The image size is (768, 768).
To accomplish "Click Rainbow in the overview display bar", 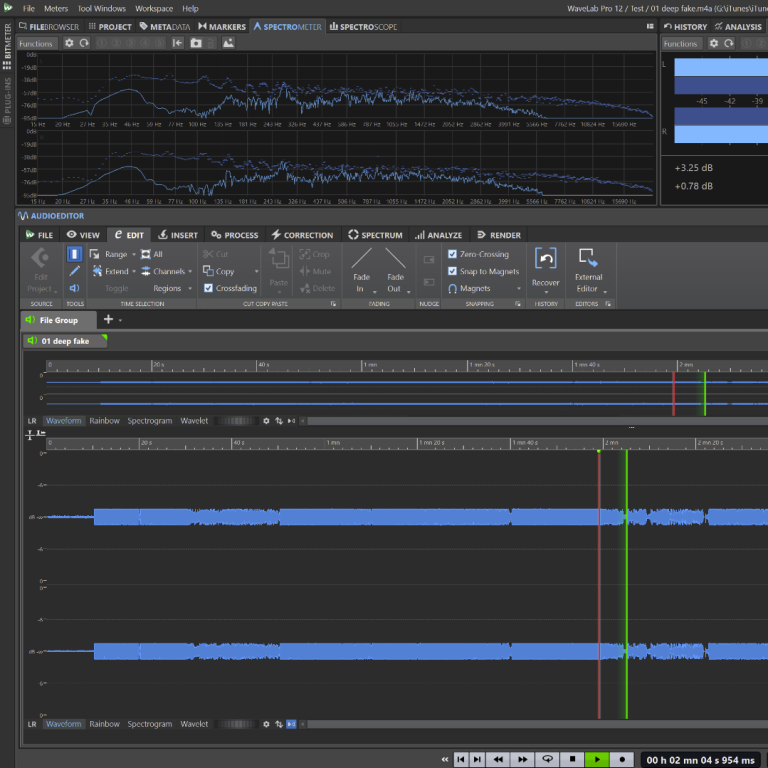I will (x=104, y=421).
